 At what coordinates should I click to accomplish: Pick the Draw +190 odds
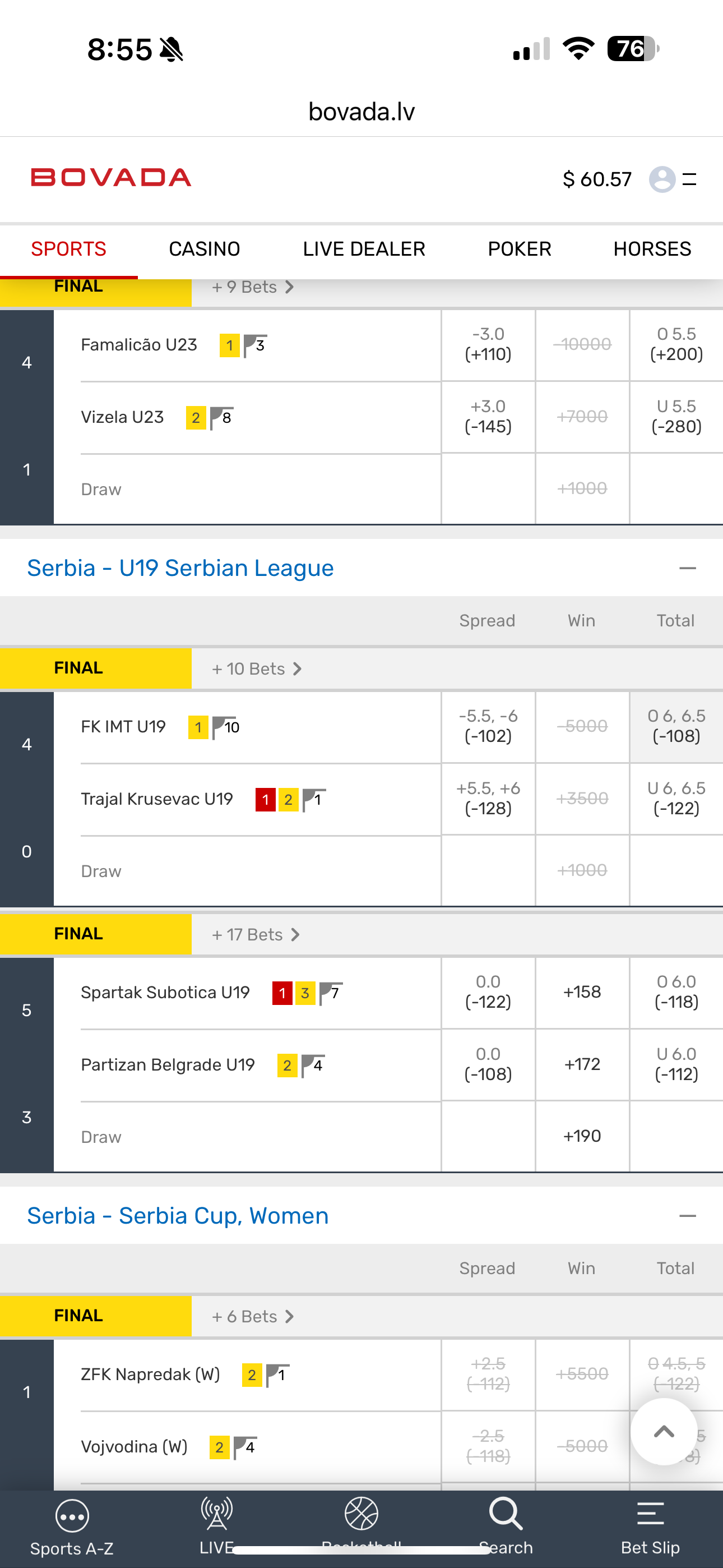582,1136
